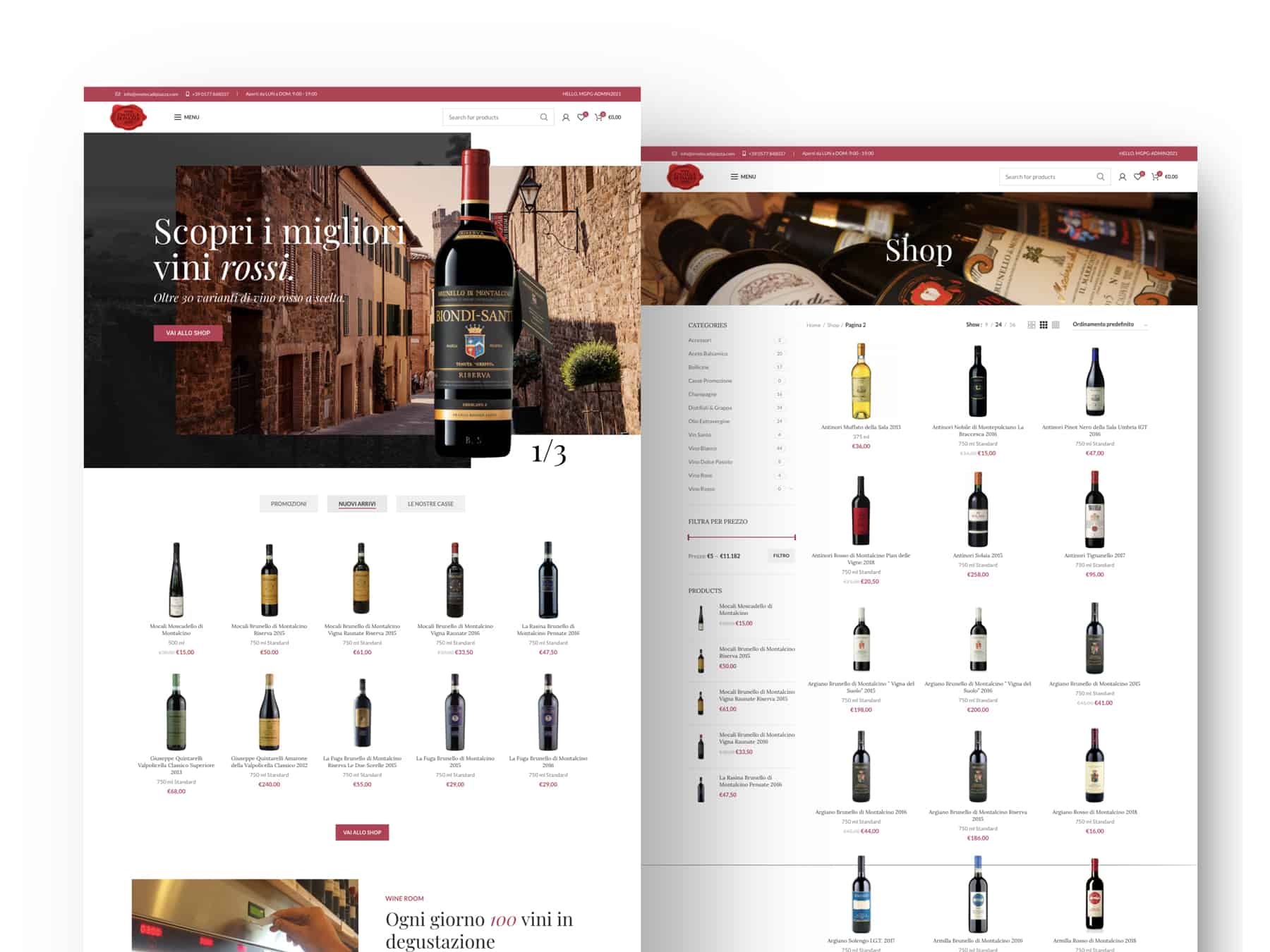Select the Promozioni tab
1270x952 pixels.
click(x=289, y=504)
